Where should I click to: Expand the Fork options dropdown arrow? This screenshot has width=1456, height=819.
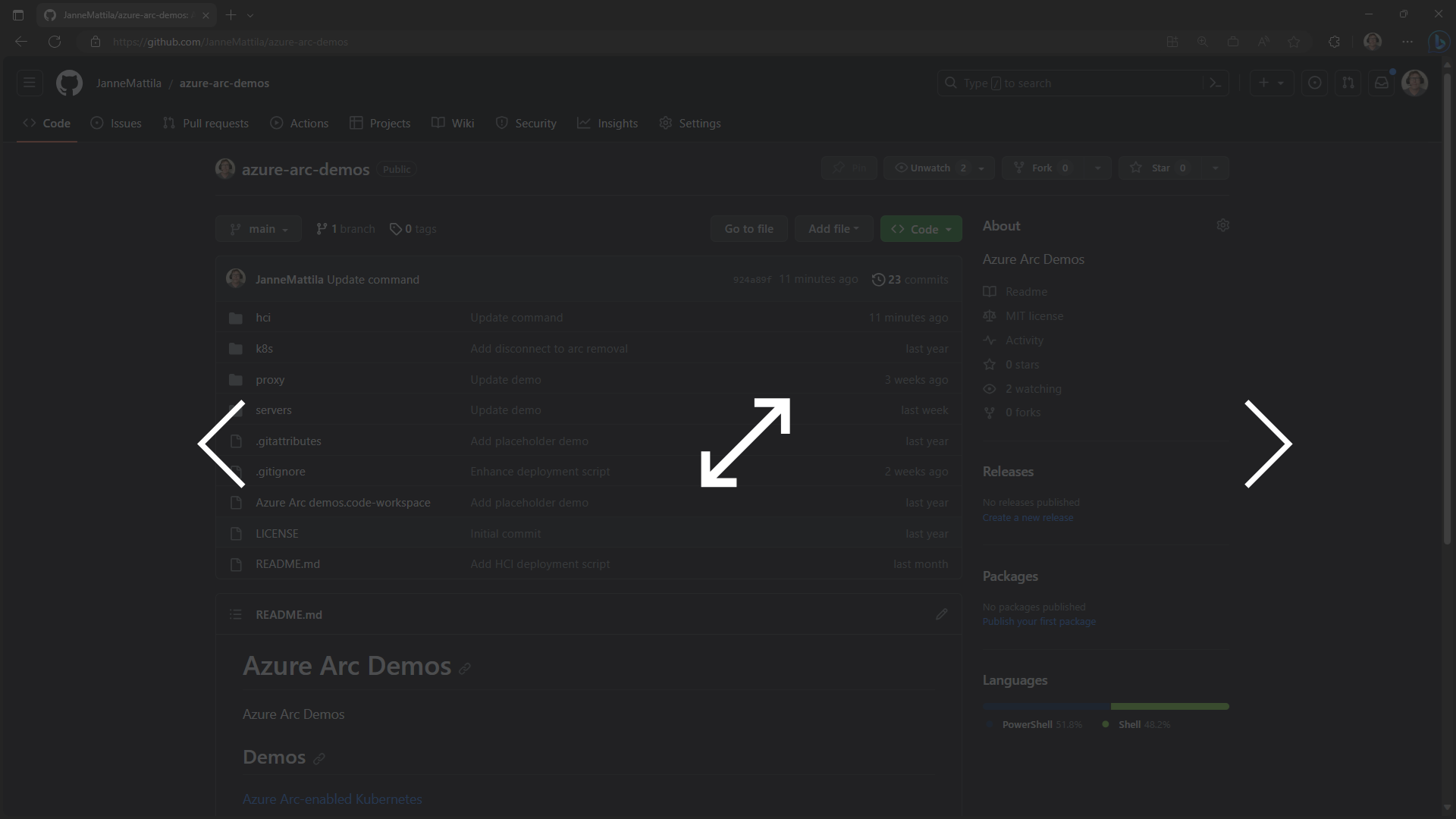(1097, 168)
